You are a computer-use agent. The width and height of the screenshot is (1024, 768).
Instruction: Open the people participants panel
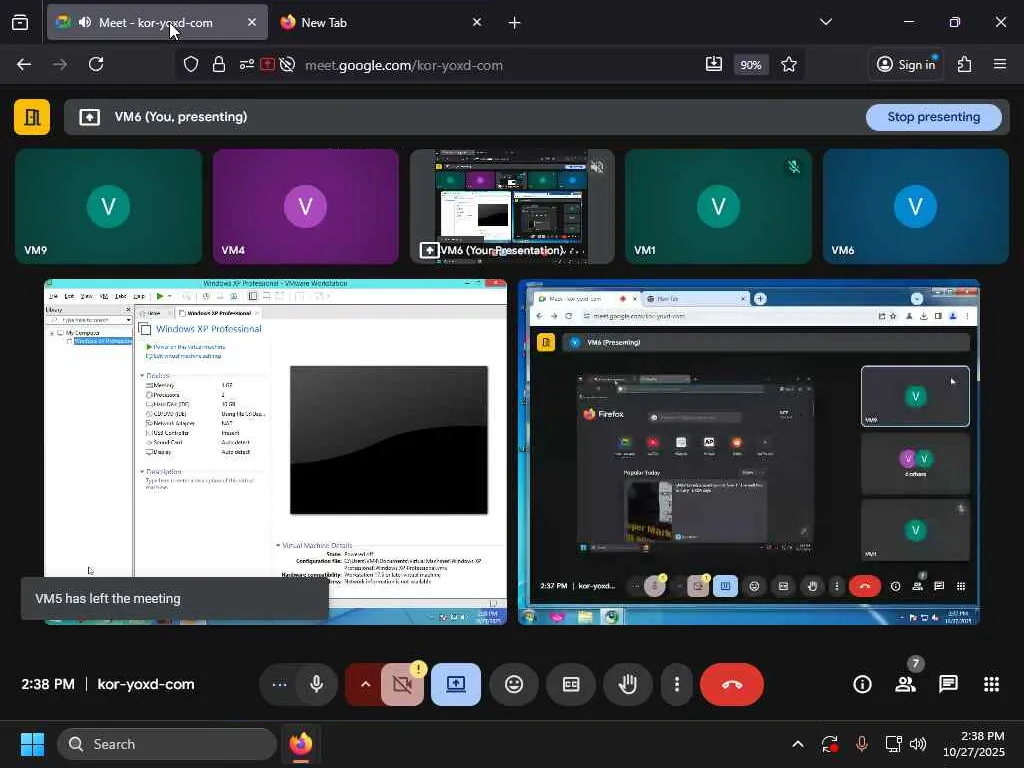[x=905, y=684]
